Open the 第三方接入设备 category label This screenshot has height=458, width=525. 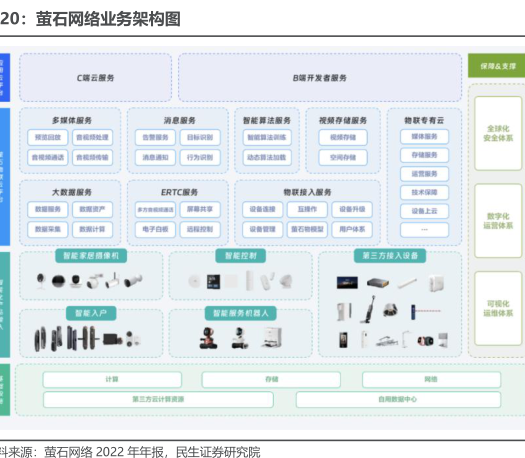tap(390, 256)
